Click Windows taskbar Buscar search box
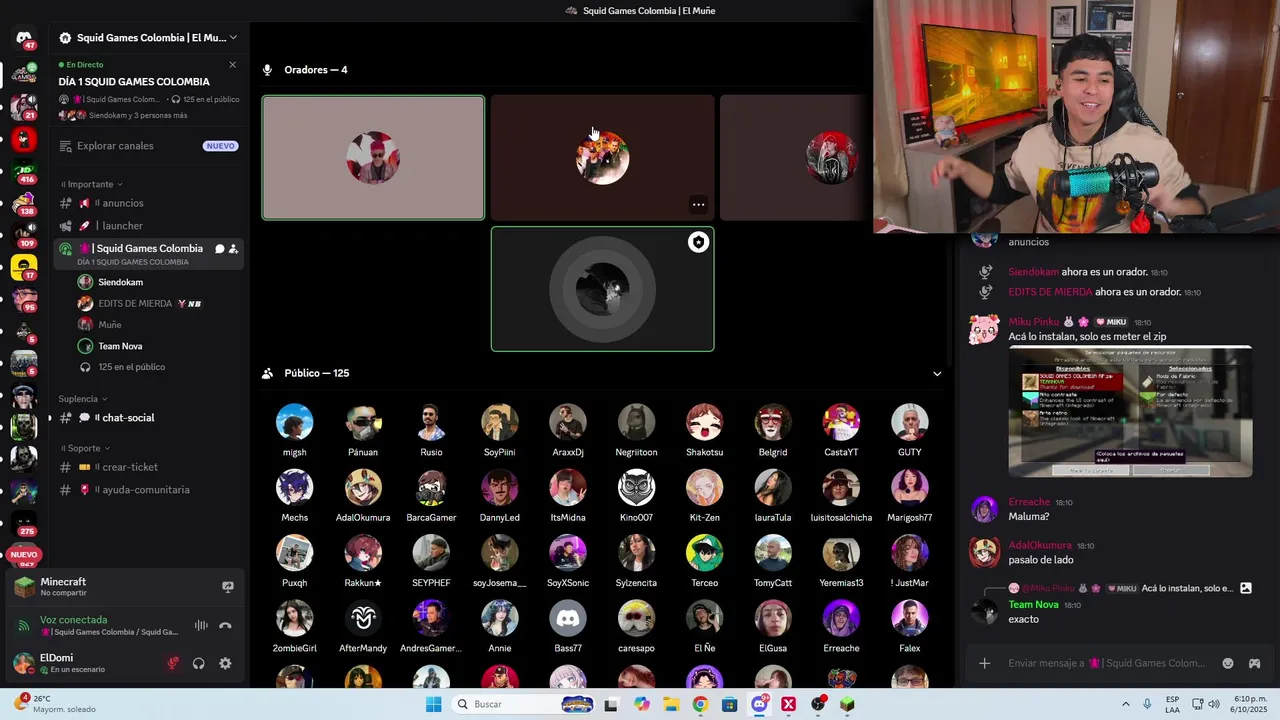 pyautogui.click(x=522, y=704)
